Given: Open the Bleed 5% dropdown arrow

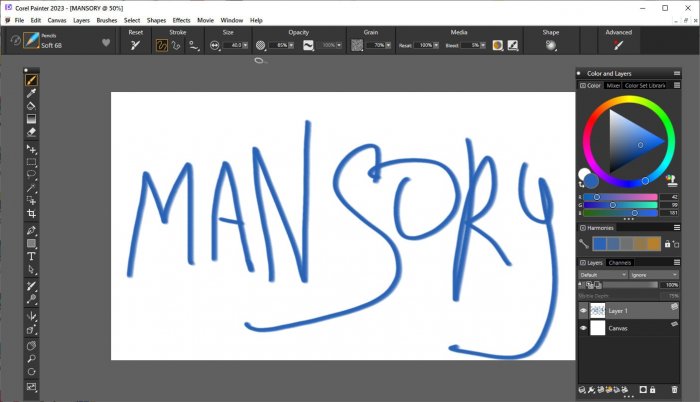Looking at the screenshot, I should coord(483,45).
